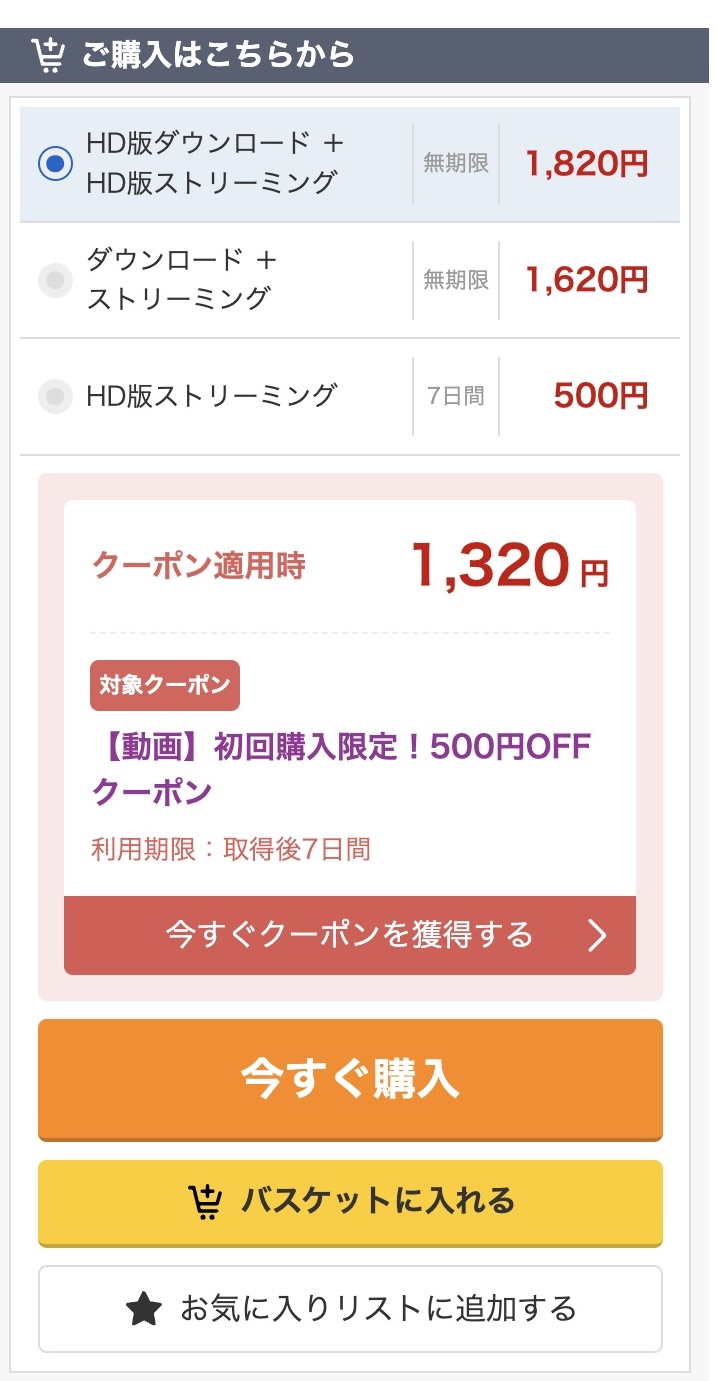Click the selected radio indicator for HD版ダウンロード
The height and width of the screenshot is (1381, 717).
[55, 163]
